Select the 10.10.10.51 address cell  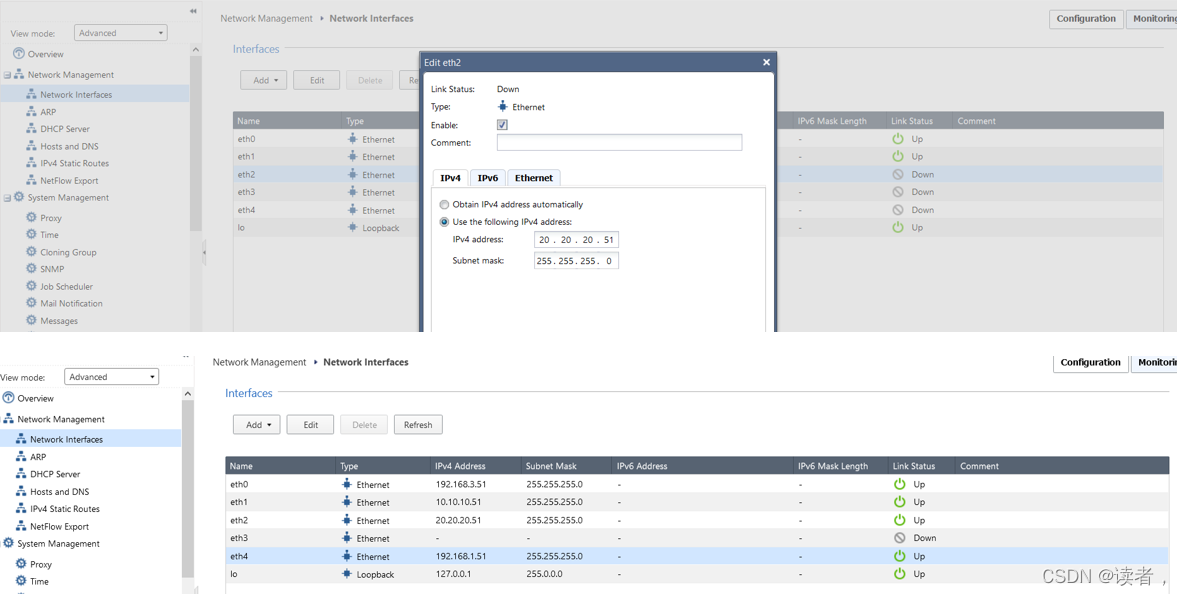tap(459, 502)
